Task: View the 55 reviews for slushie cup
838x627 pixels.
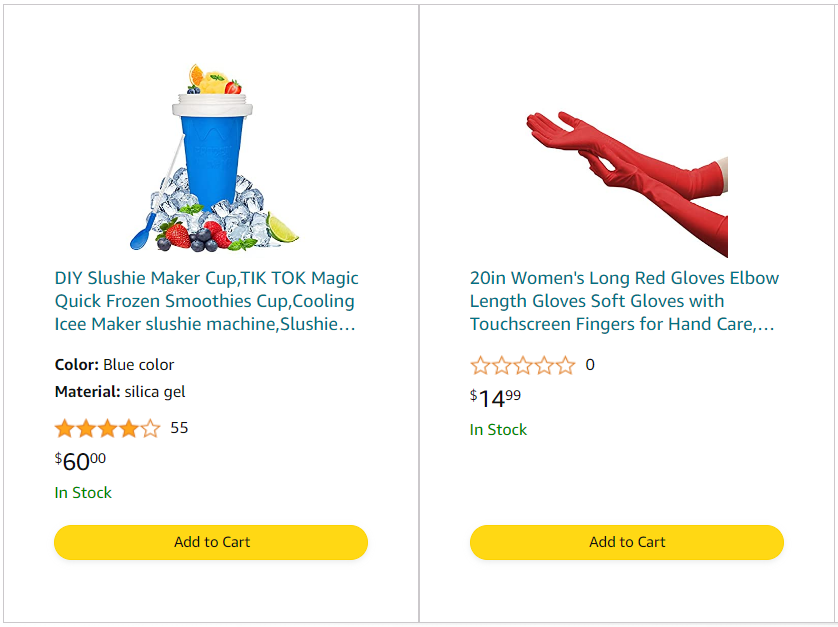Action: (x=179, y=428)
